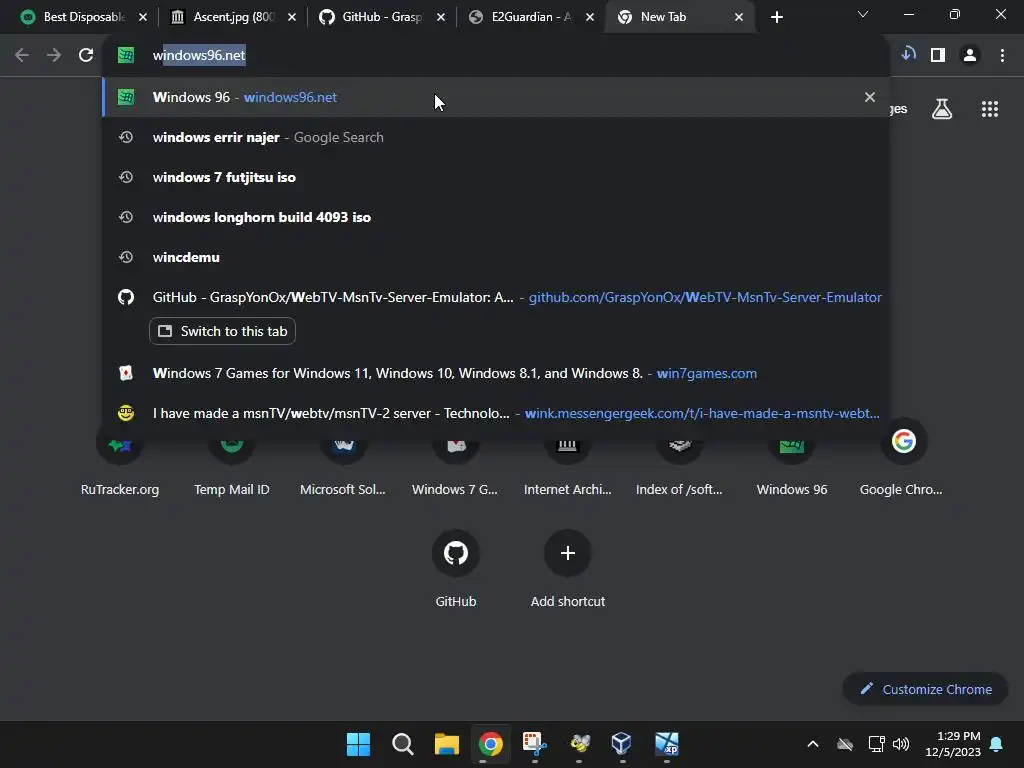This screenshot has width=1024, height=768.
Task: Open the Google apps grid
Action: [989, 109]
